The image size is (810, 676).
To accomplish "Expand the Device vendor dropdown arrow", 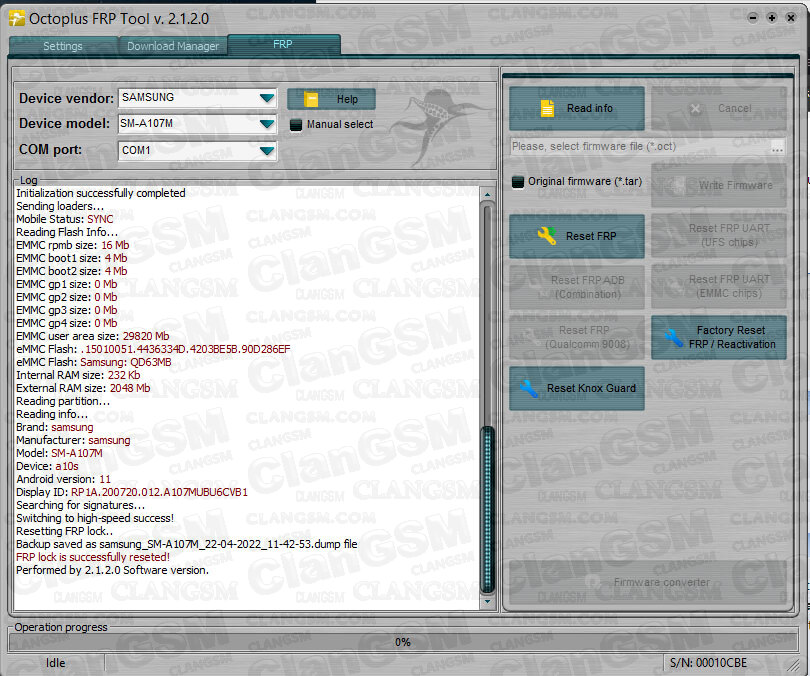I will [x=267, y=98].
